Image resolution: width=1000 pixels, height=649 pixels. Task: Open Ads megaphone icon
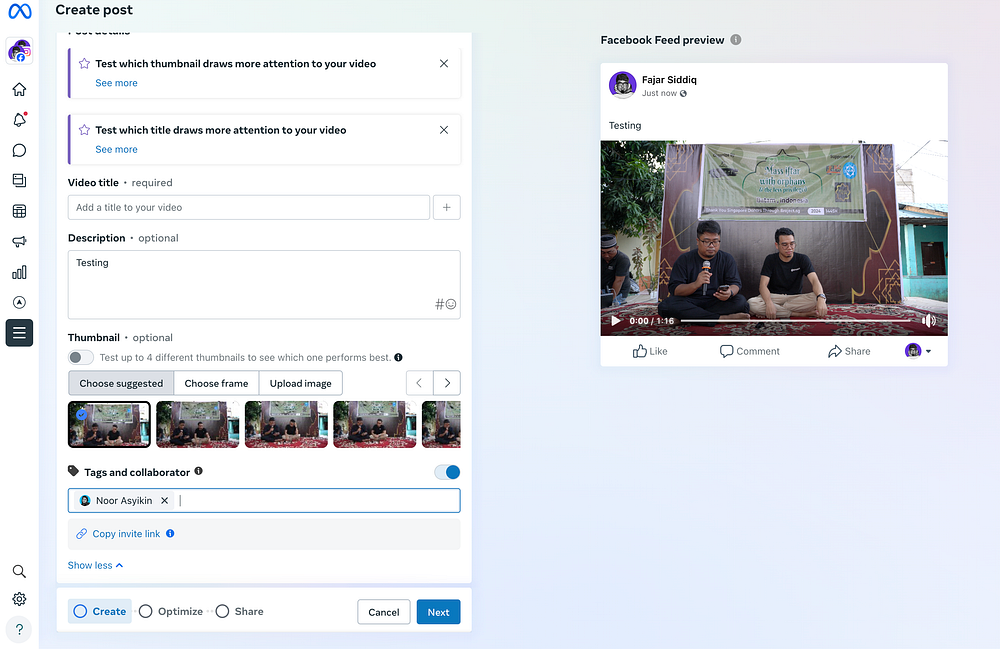coord(19,242)
